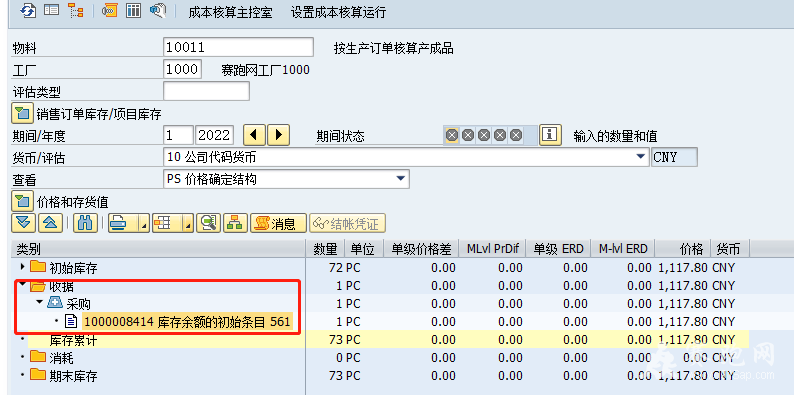794x395 pixels.
Task: Click the collapse all nodes button
Action: (x=50, y=223)
